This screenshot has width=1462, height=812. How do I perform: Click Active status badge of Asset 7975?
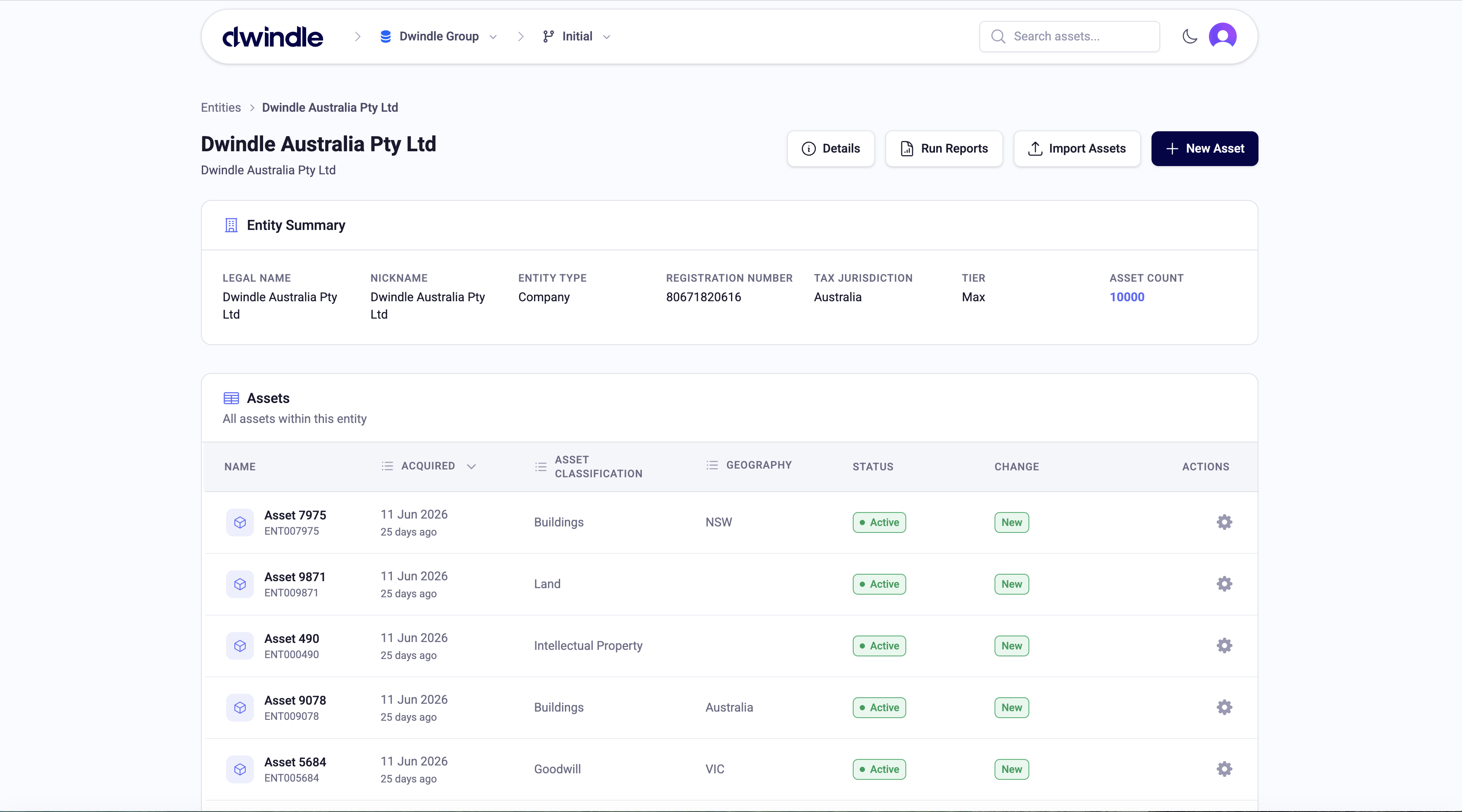tap(879, 522)
